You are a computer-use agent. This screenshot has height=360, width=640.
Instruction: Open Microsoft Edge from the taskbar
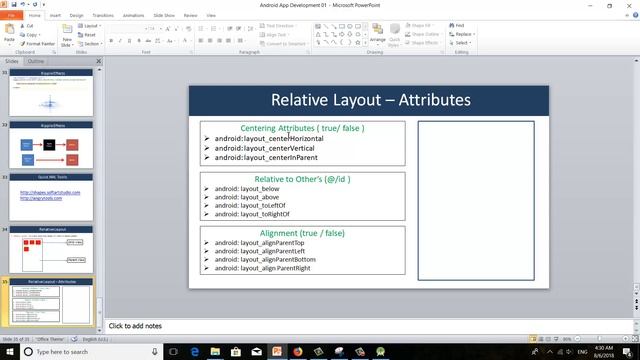(195, 351)
